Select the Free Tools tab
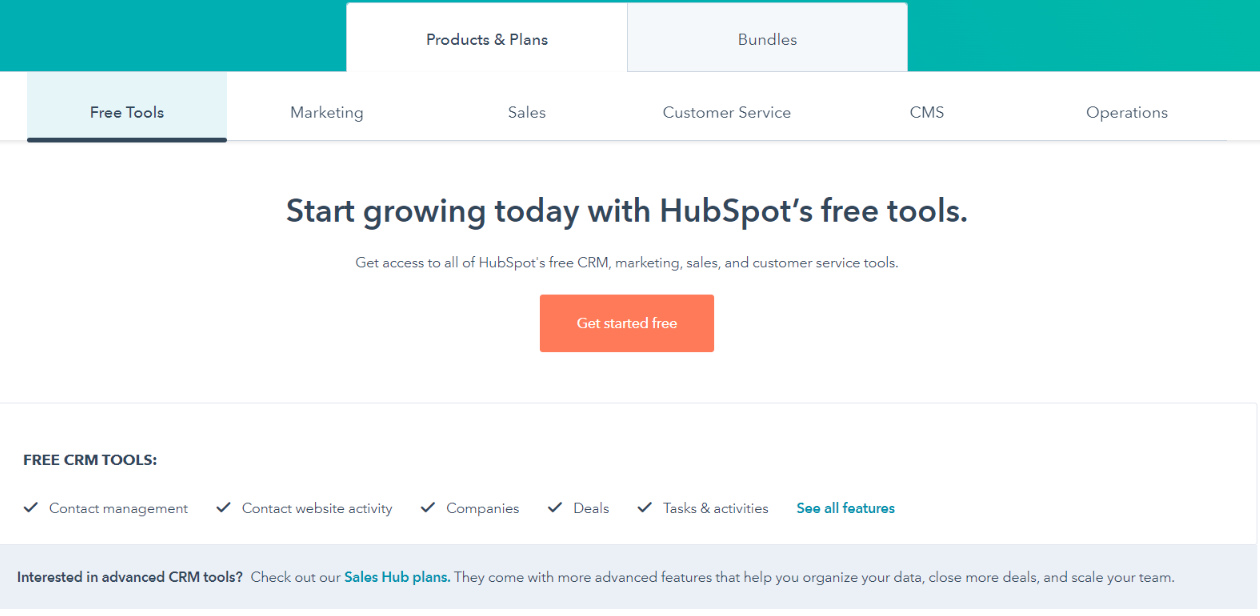The height and width of the screenshot is (616, 1260). pyautogui.click(x=126, y=112)
